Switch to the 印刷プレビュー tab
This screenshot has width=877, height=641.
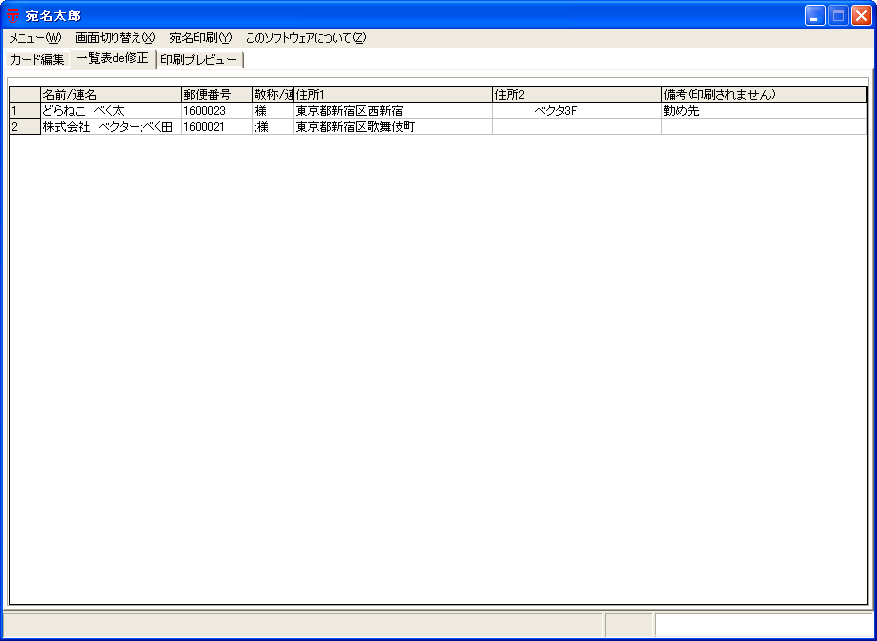(x=199, y=59)
